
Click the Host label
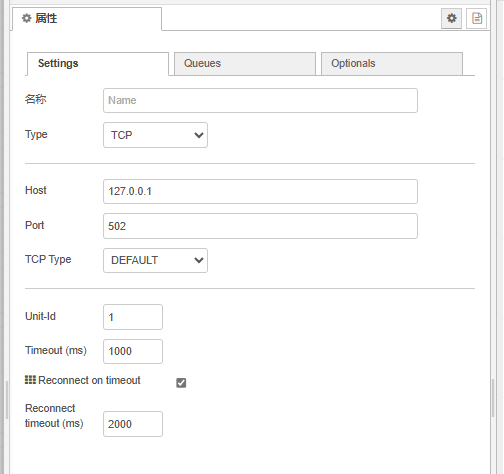click(36, 190)
